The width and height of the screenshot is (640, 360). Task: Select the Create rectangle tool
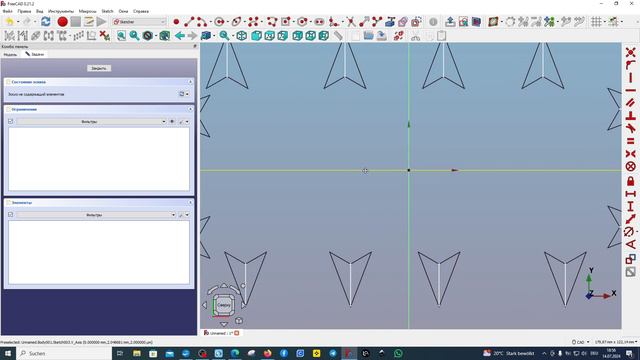[x=286, y=22]
